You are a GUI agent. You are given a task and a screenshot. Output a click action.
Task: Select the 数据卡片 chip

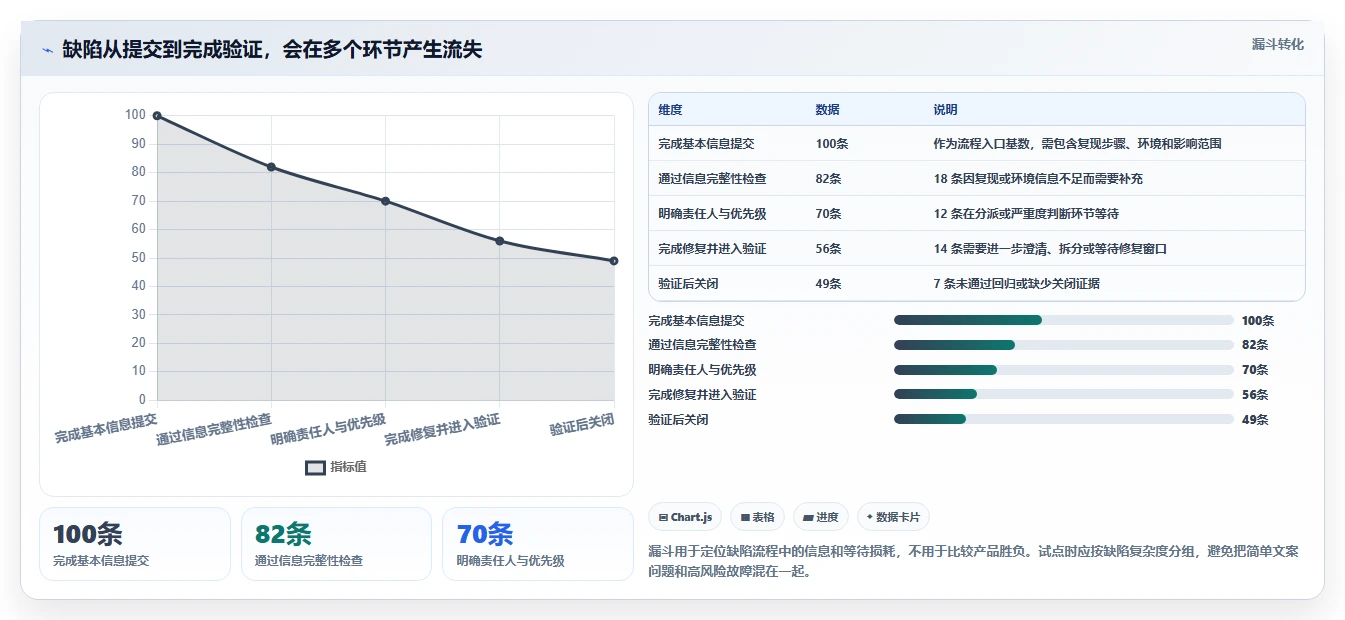click(x=893, y=517)
